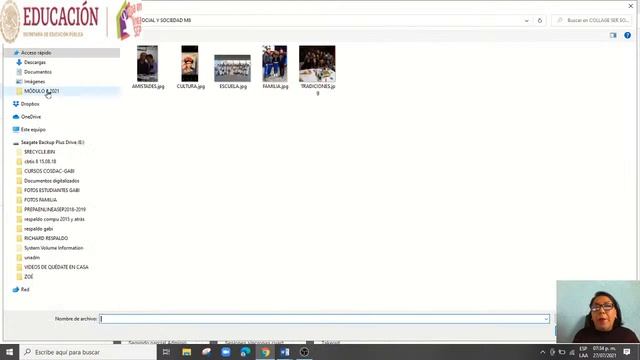Open the FOTOS ESTUDIANTES GABI folder
The width and height of the screenshot is (640, 360).
coord(52,190)
